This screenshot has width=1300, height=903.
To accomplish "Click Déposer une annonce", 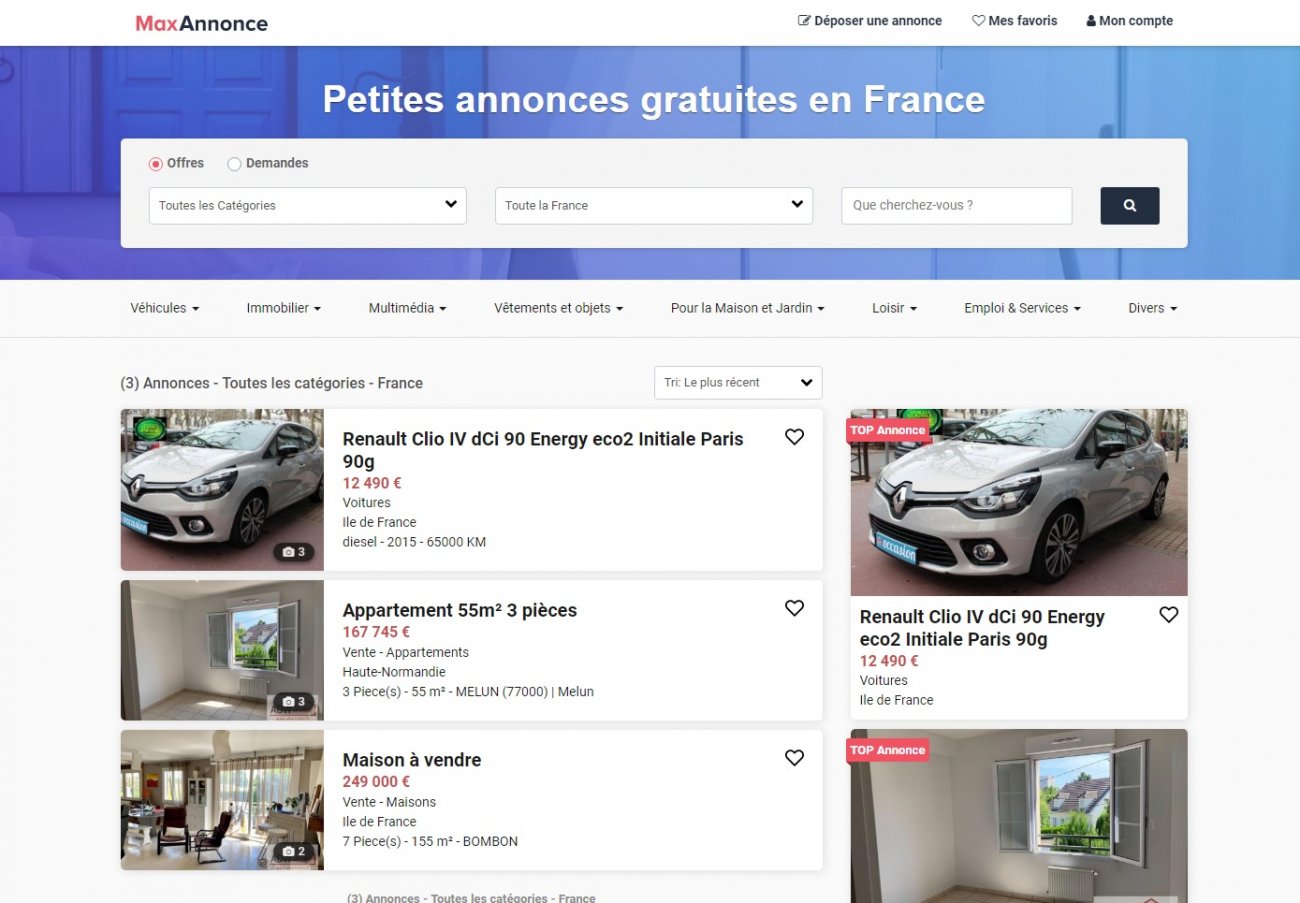I will (x=870, y=21).
